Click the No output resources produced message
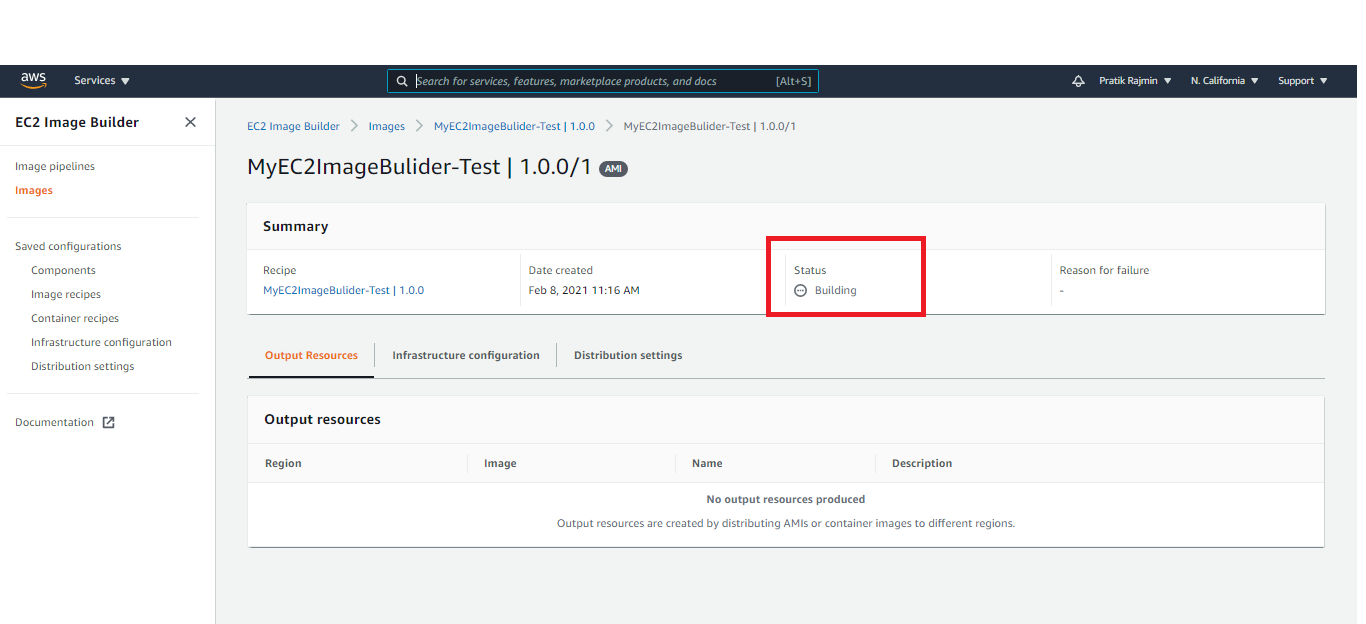The height and width of the screenshot is (624, 1366). point(786,499)
